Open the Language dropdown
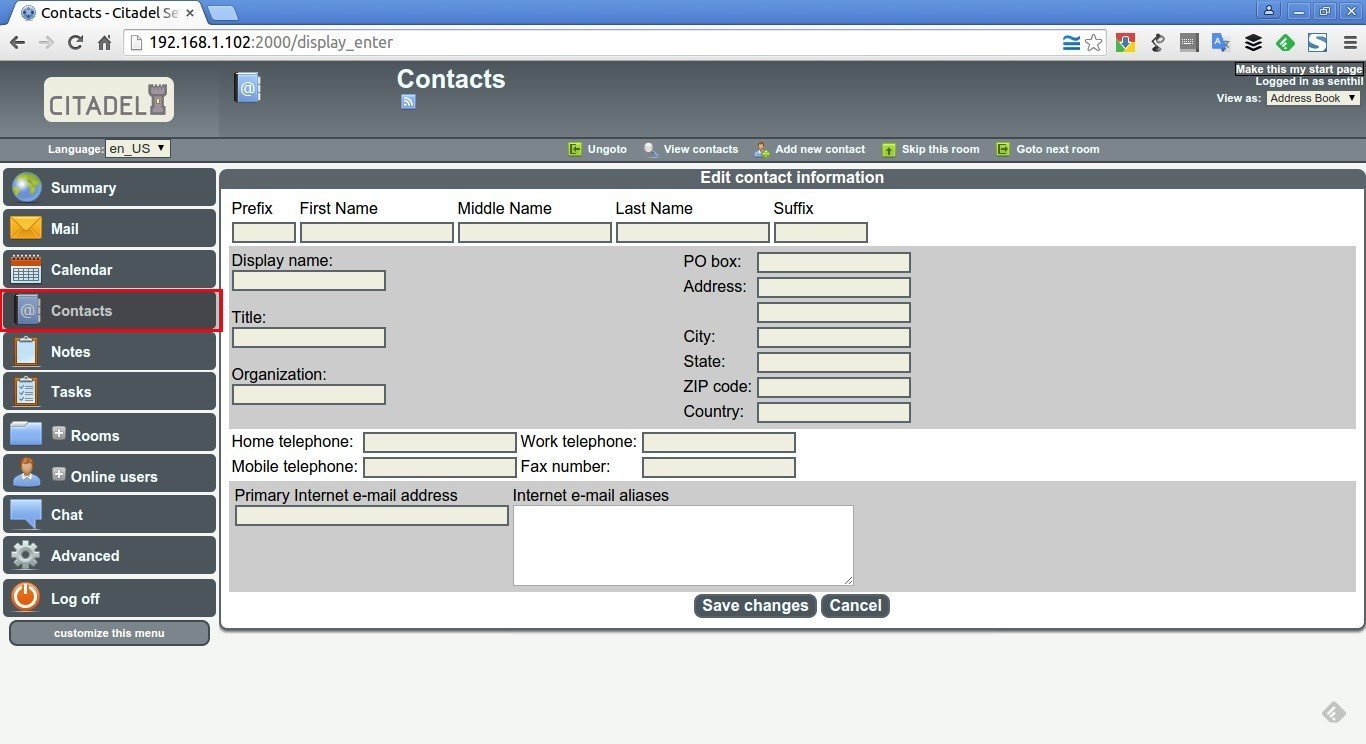This screenshot has width=1366, height=744. pos(138,148)
